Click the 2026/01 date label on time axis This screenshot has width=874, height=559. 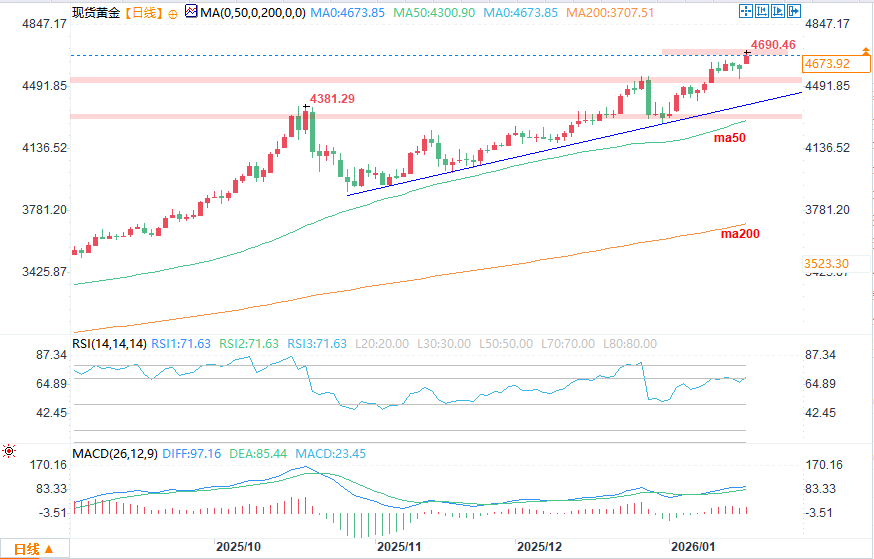[x=693, y=547]
